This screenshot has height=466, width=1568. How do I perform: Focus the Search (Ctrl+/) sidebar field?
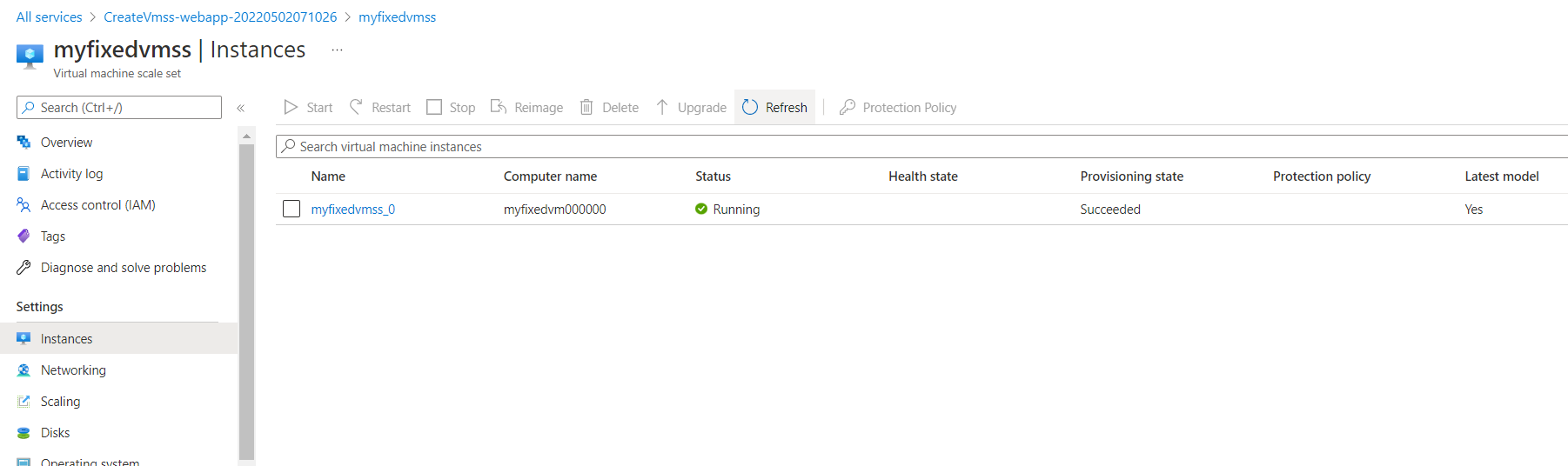pyautogui.click(x=119, y=108)
